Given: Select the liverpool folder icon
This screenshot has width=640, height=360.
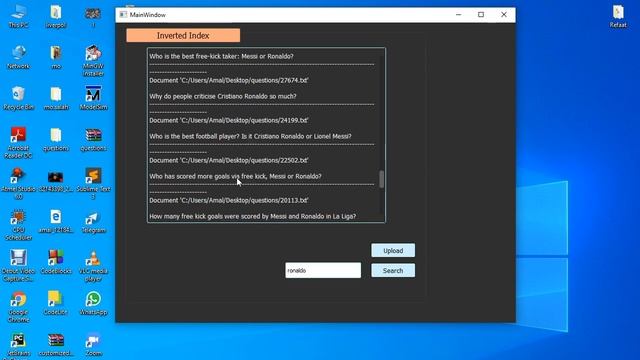Looking at the screenshot, I should click(x=56, y=16).
